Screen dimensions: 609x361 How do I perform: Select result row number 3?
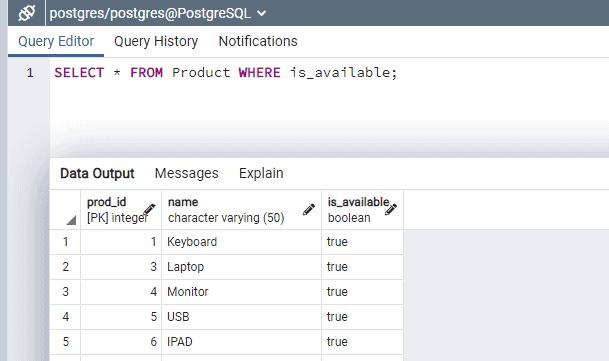click(x=65, y=291)
